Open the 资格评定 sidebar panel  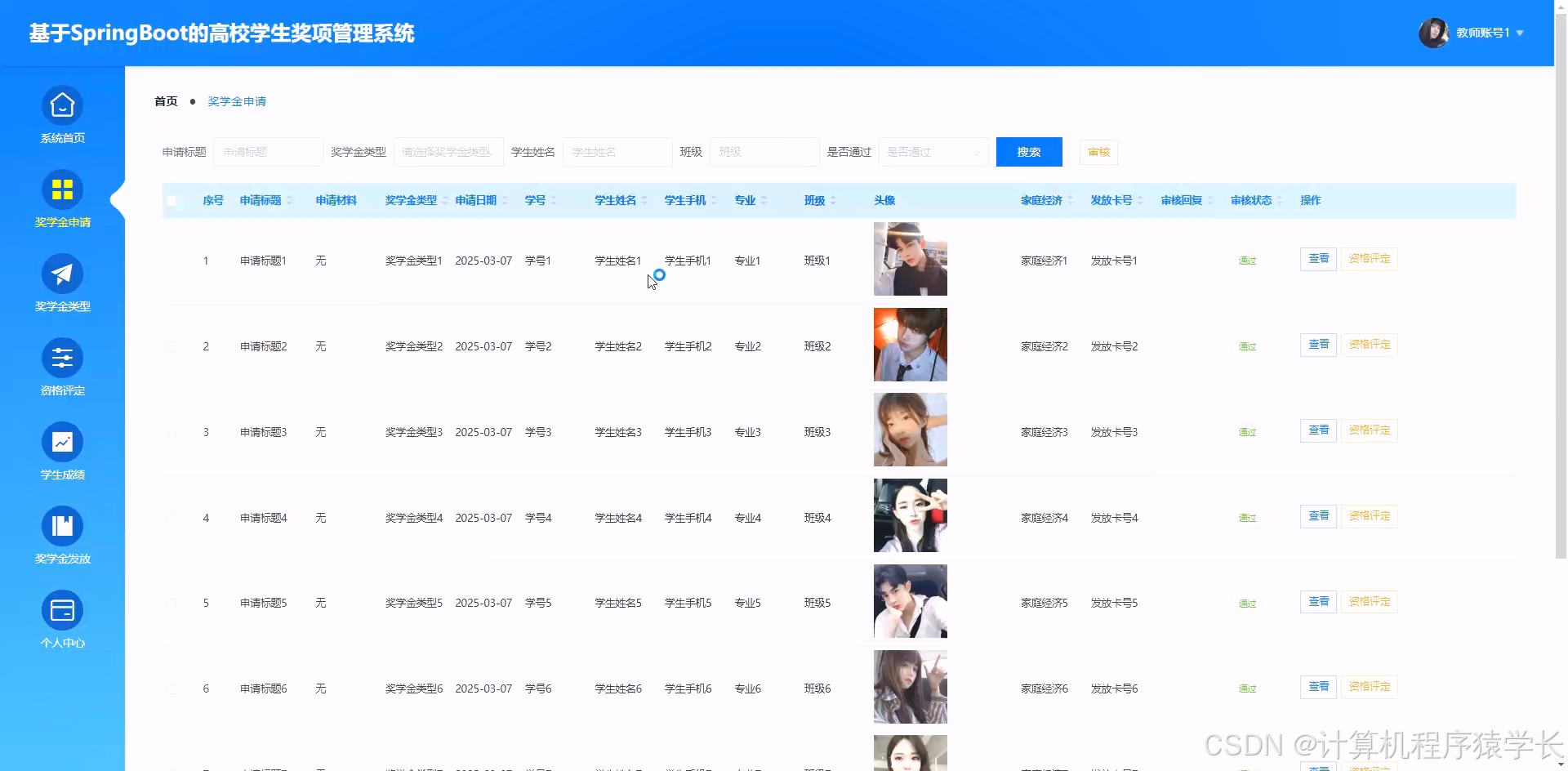62,358
